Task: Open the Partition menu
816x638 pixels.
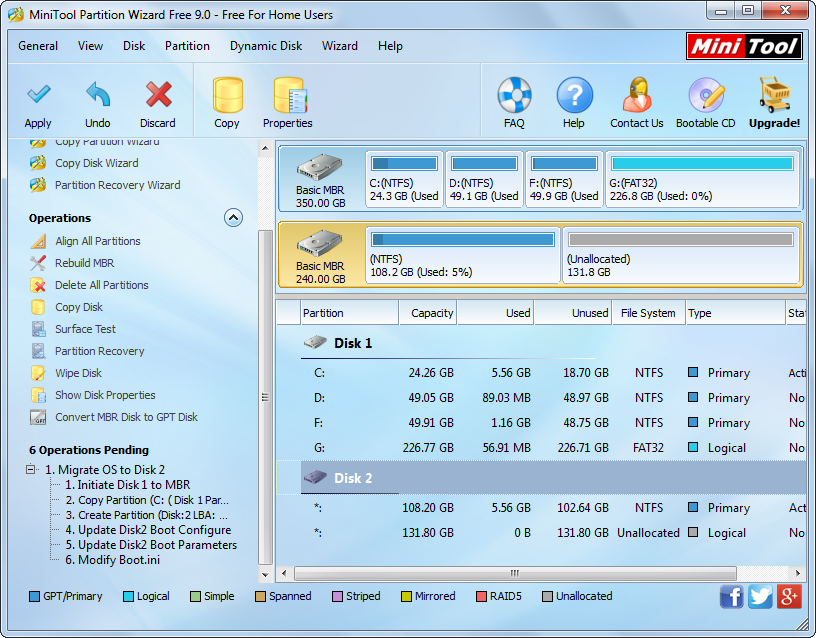Action: [x=187, y=46]
